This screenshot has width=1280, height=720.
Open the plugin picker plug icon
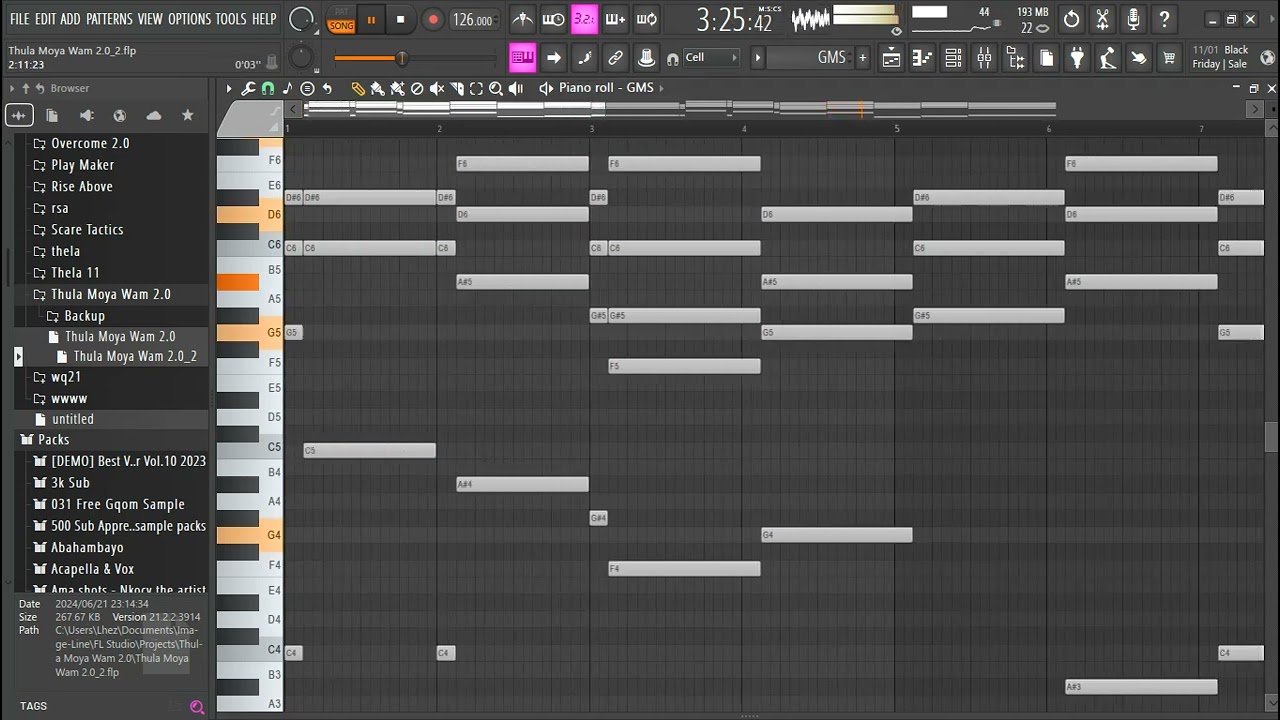1077,58
